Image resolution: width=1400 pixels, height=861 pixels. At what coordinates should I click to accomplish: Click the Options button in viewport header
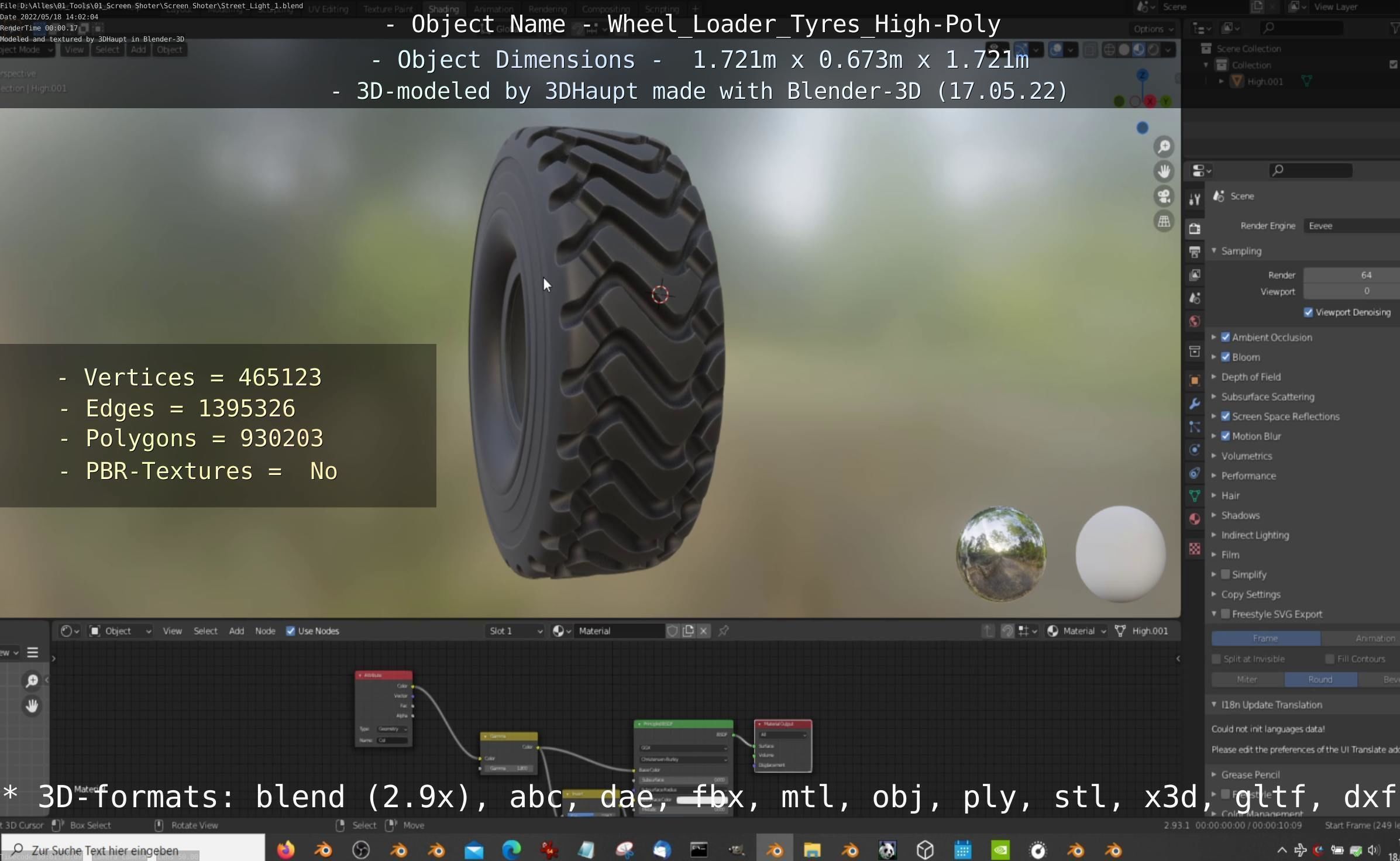[1152, 29]
